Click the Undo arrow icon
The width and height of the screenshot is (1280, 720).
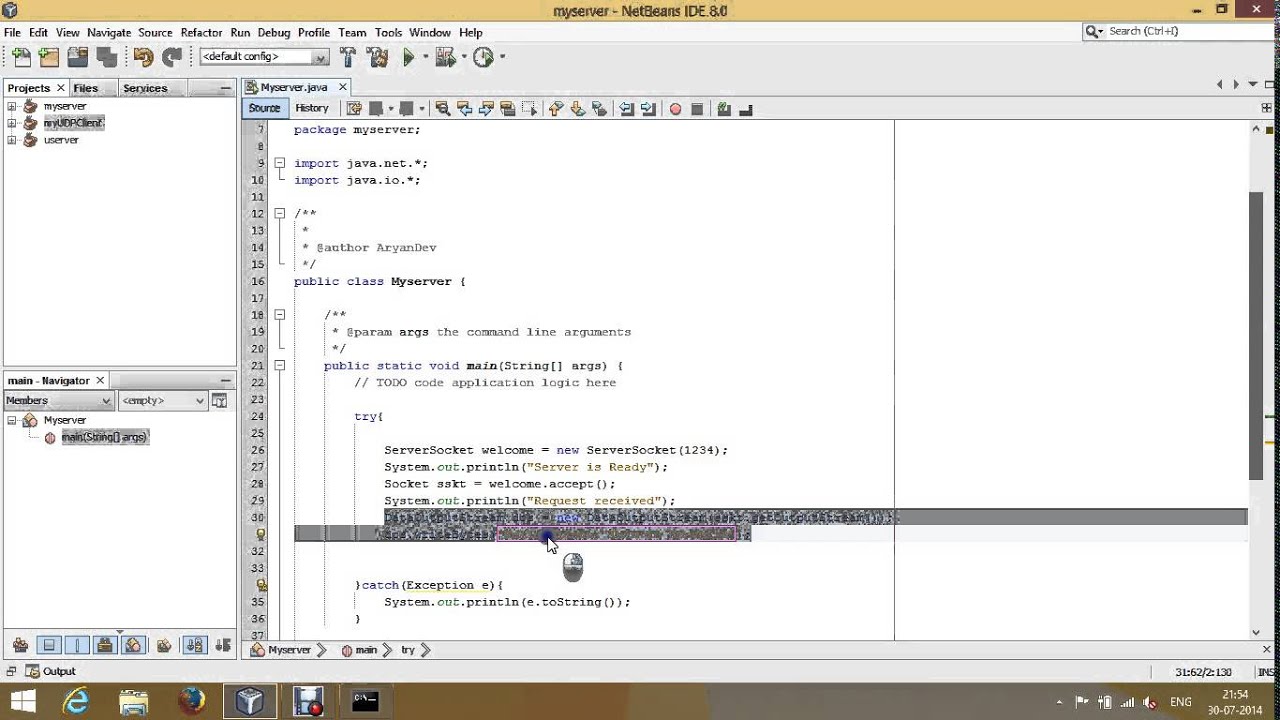(143, 57)
